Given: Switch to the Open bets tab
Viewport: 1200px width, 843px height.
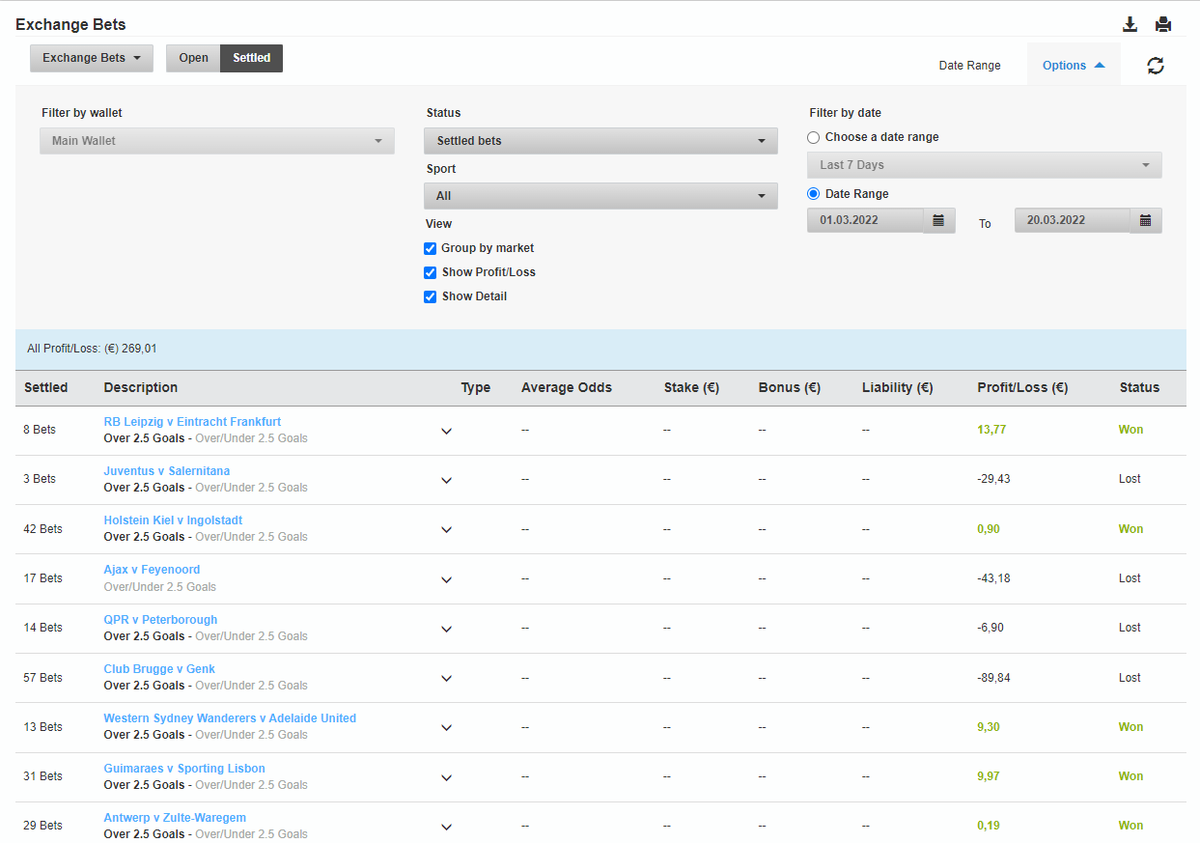Looking at the screenshot, I should pyautogui.click(x=193, y=58).
